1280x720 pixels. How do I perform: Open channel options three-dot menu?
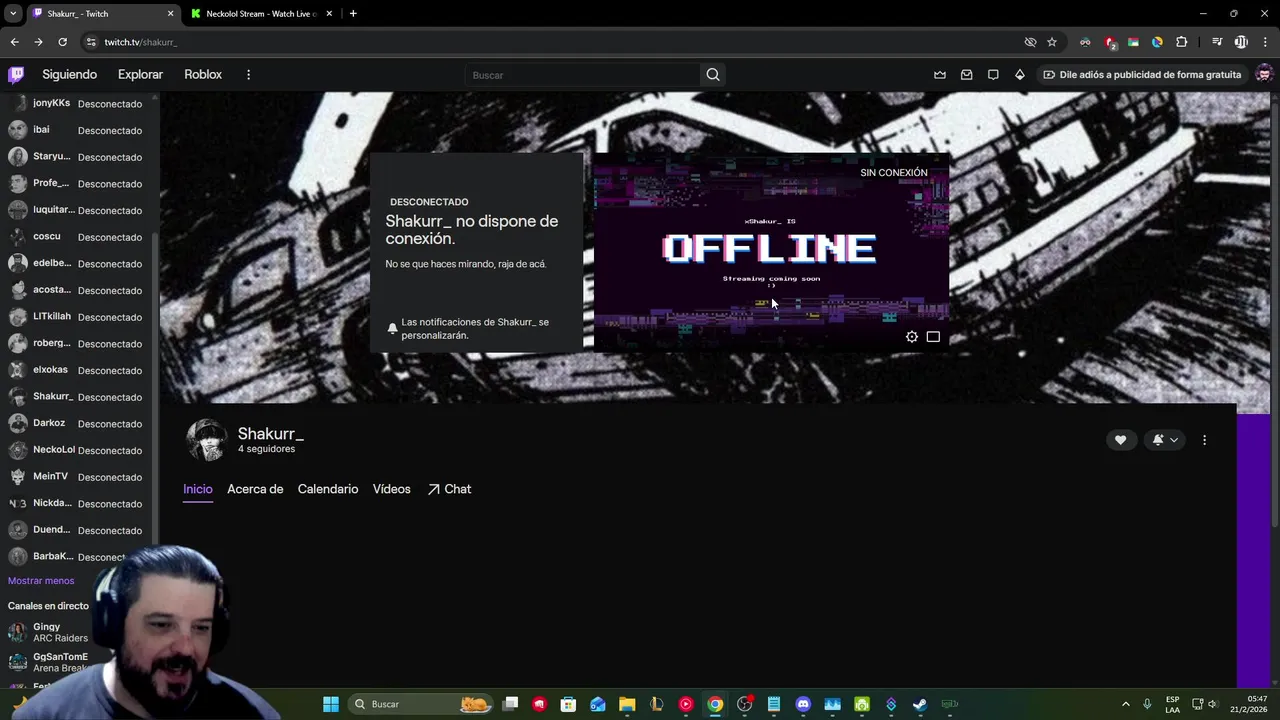pyautogui.click(x=1204, y=440)
